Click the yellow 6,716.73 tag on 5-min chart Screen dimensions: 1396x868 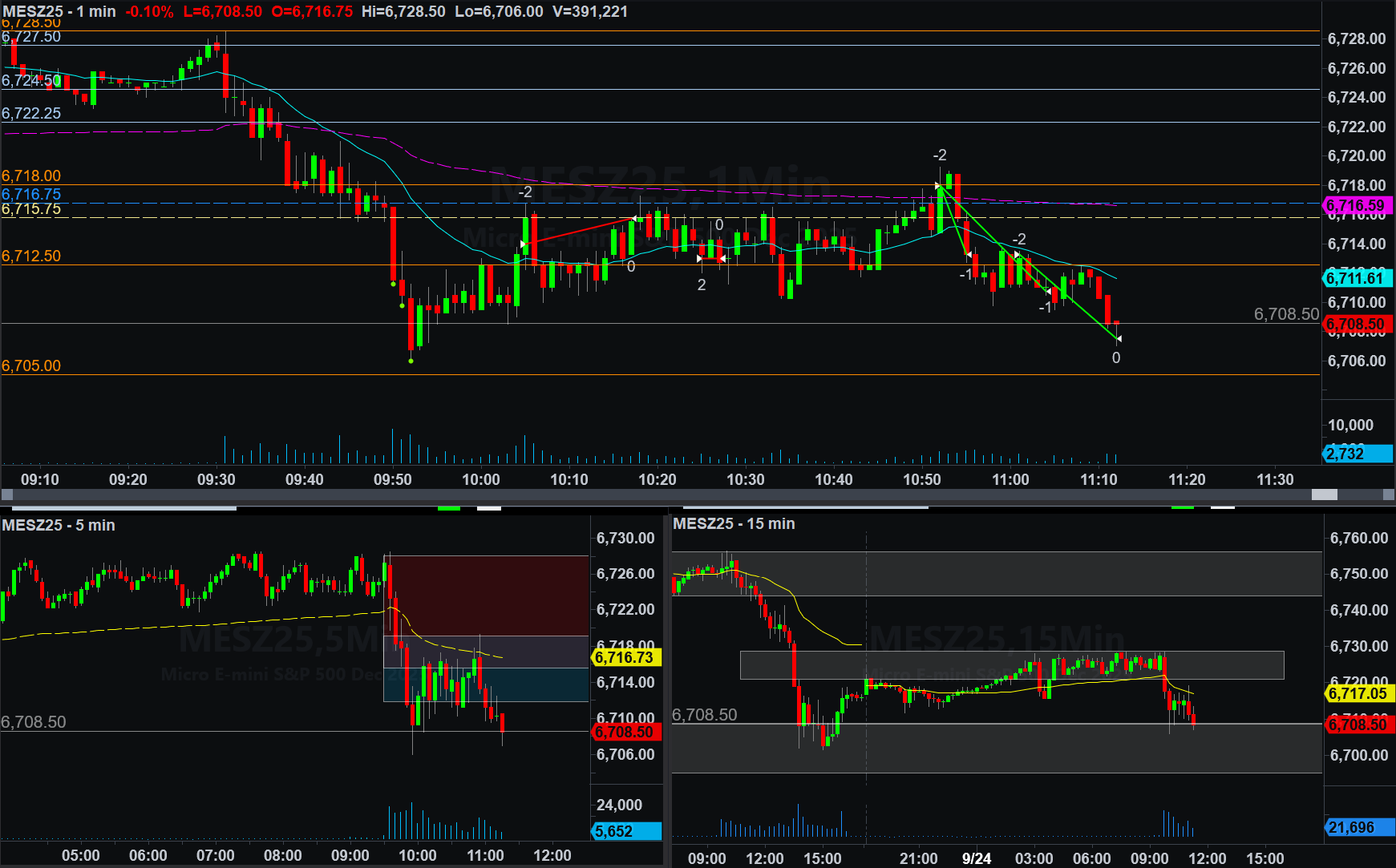tap(625, 657)
